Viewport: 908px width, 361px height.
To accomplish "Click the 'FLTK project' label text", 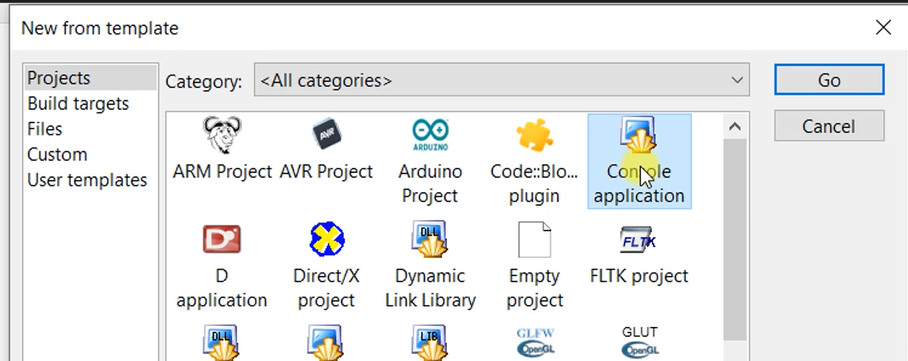I will pos(639,276).
